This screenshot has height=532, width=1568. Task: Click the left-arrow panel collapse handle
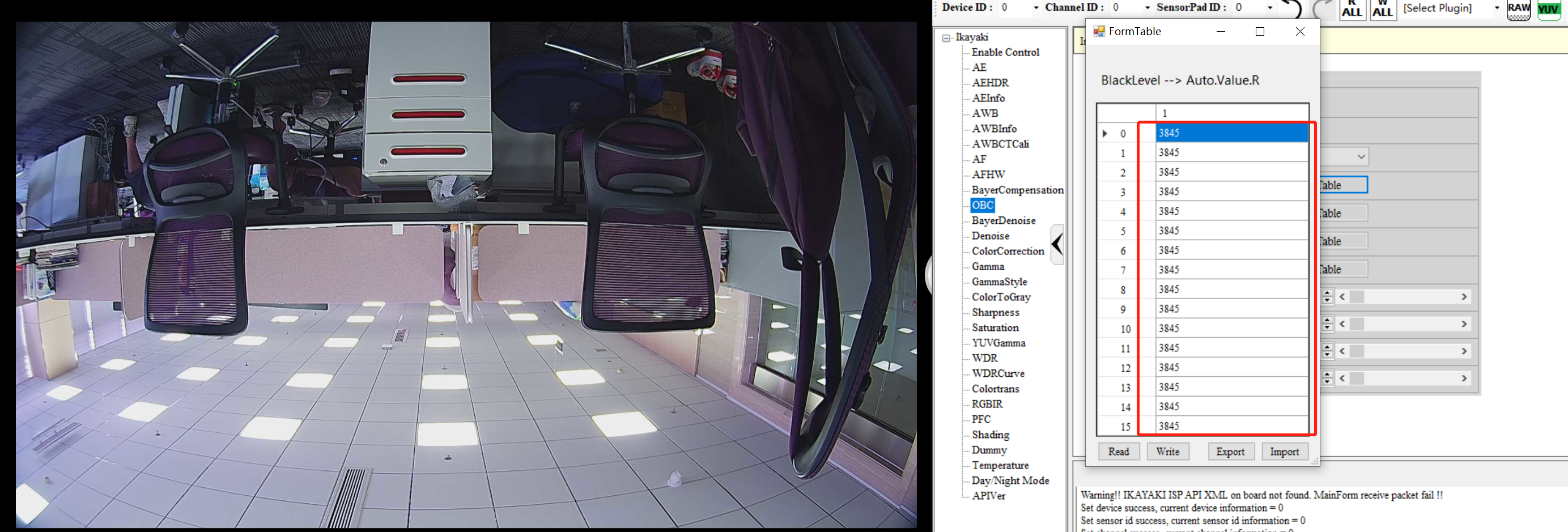(x=1057, y=244)
